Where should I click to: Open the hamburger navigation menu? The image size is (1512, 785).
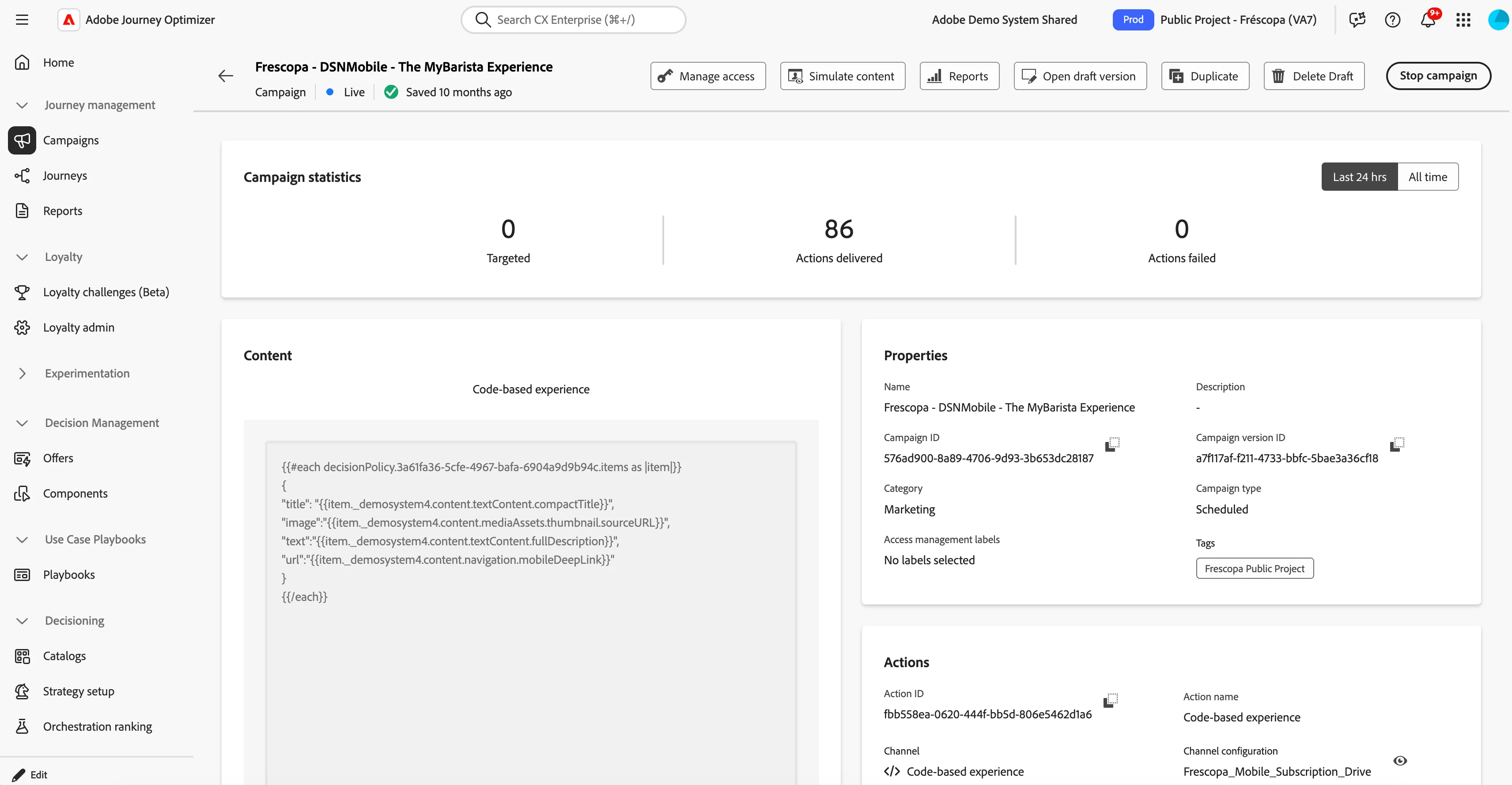pyautogui.click(x=22, y=20)
